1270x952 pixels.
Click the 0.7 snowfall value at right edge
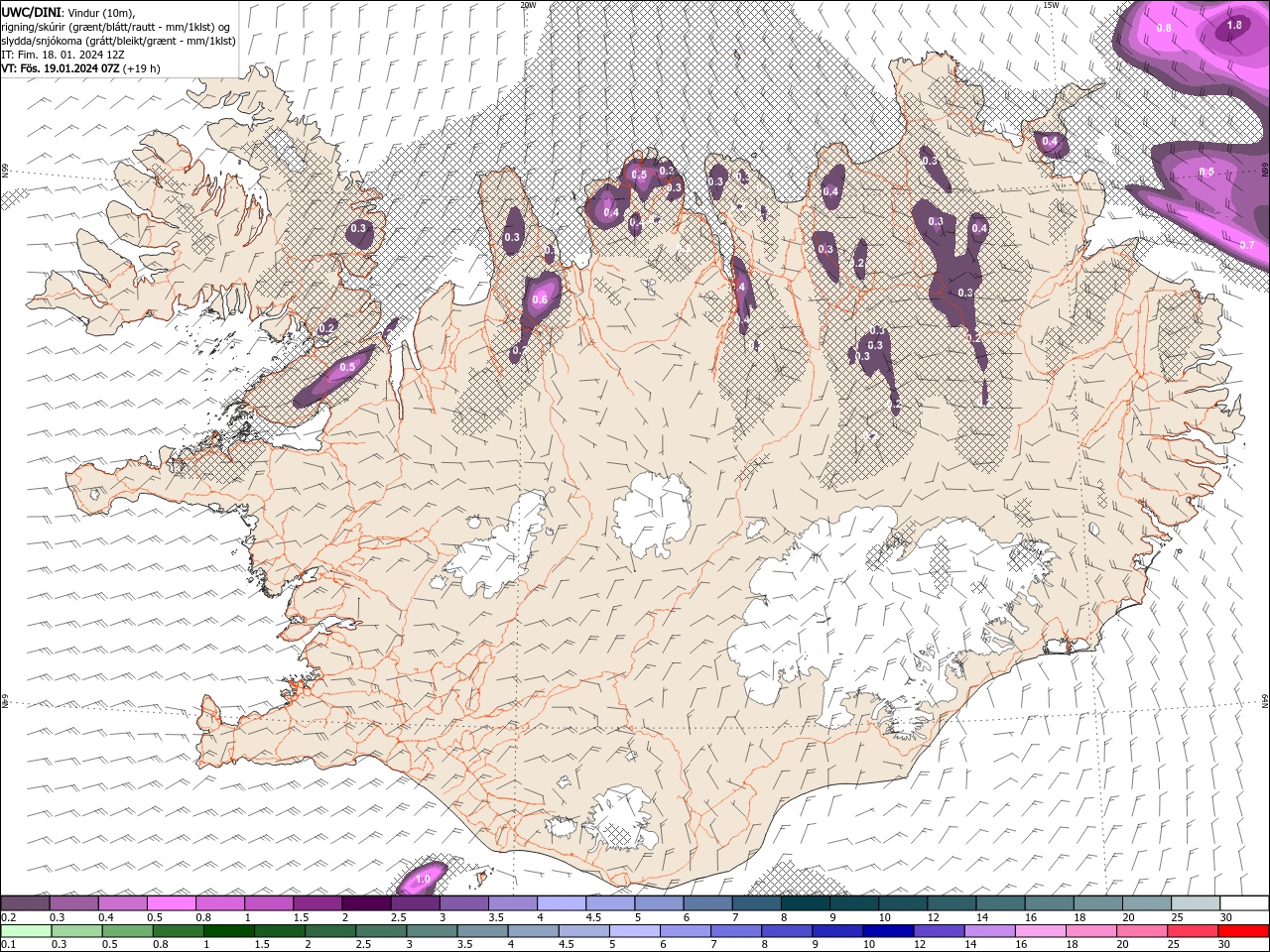pos(1247,245)
